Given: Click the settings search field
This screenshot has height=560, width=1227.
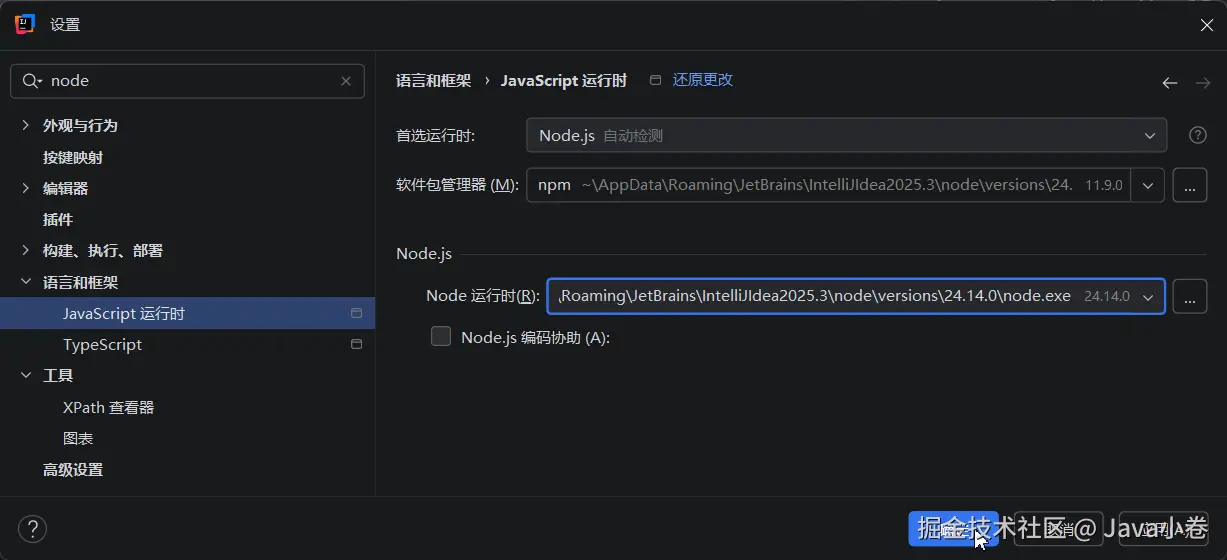Looking at the screenshot, I should (187, 81).
